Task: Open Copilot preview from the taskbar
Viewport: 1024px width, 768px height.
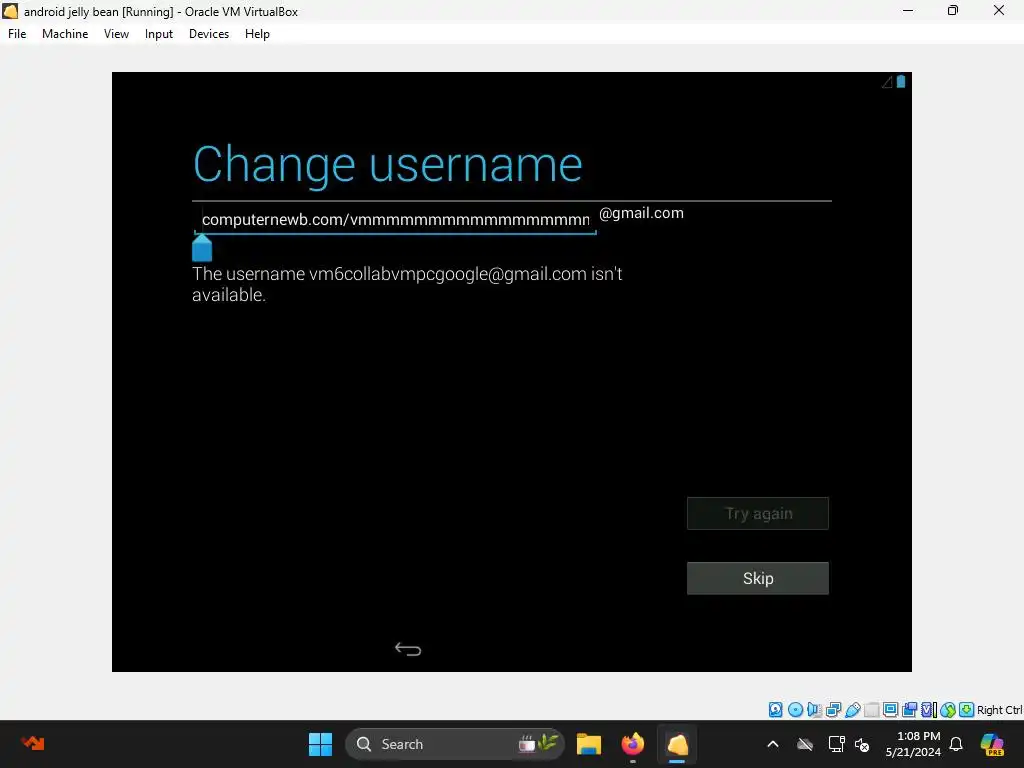Action: 992,744
